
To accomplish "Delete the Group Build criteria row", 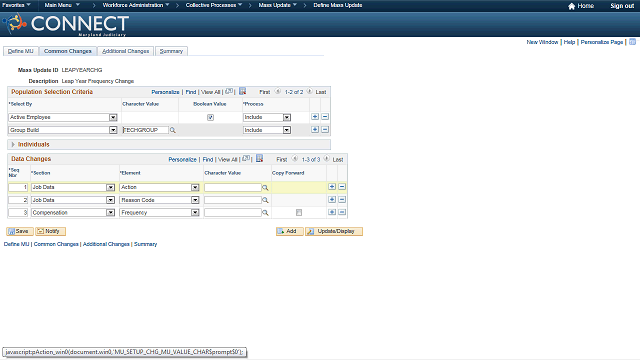I will (325, 129).
